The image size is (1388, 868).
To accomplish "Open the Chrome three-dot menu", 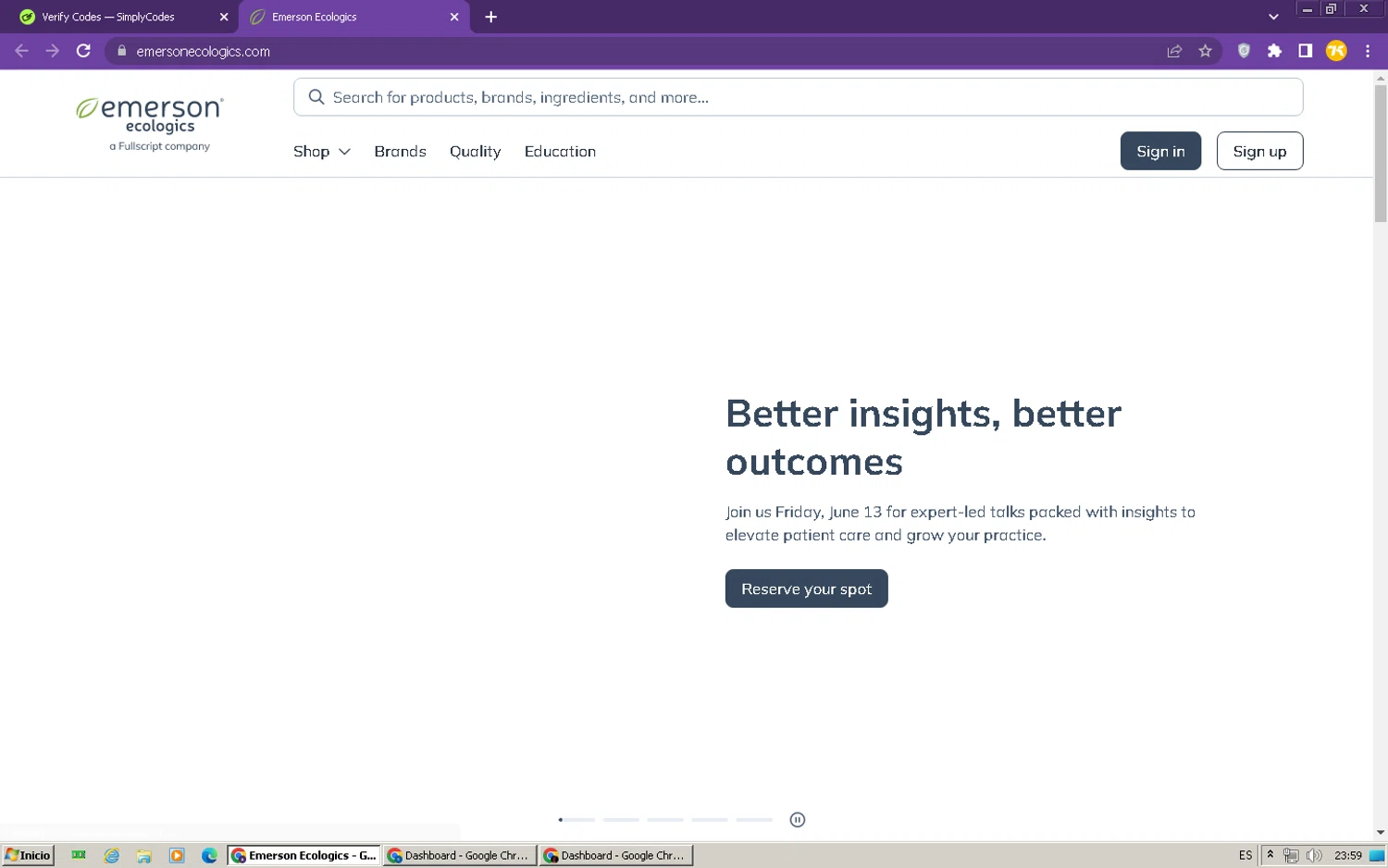I will [x=1368, y=51].
